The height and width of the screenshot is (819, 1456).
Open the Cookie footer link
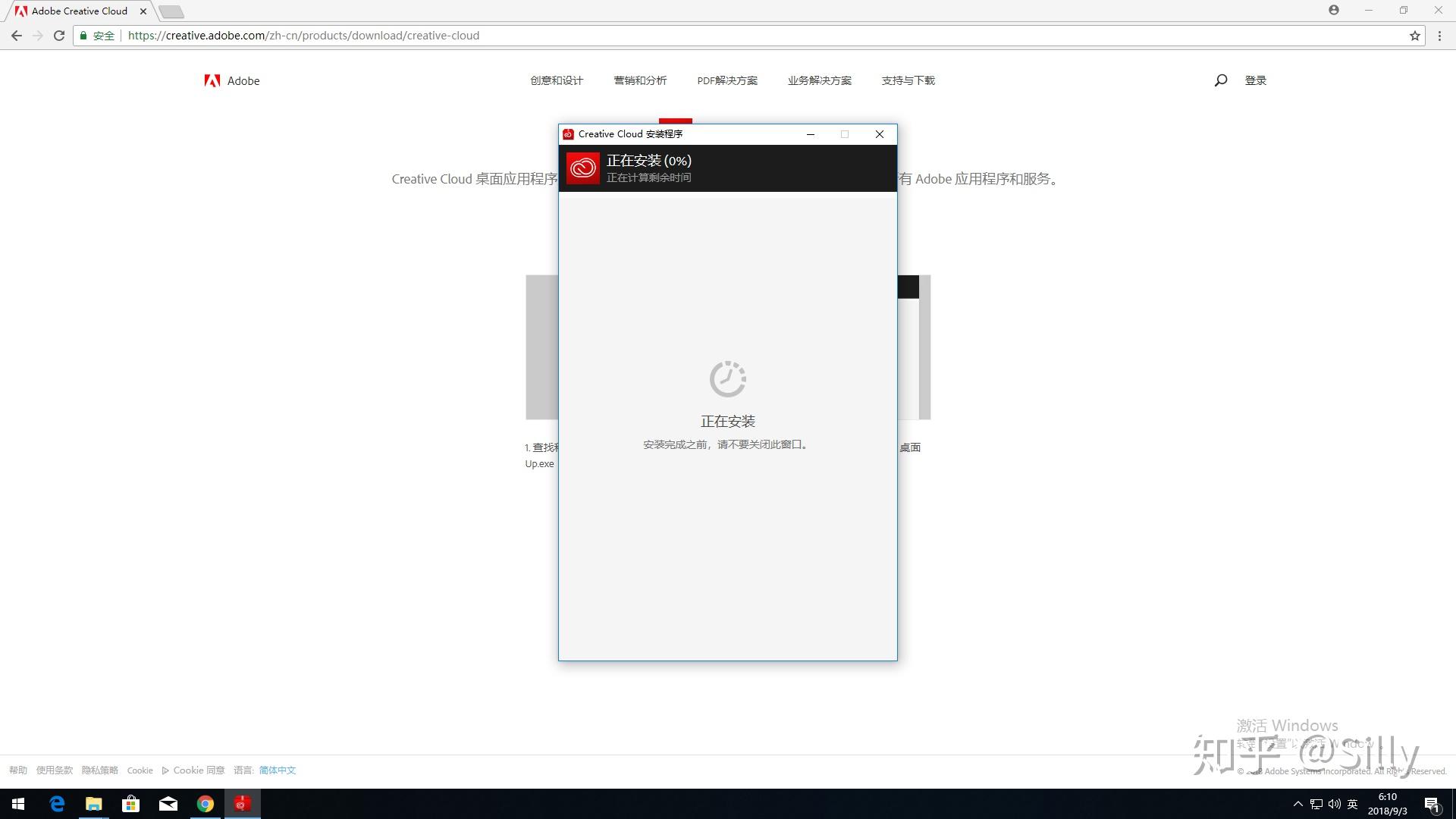pyautogui.click(x=140, y=770)
